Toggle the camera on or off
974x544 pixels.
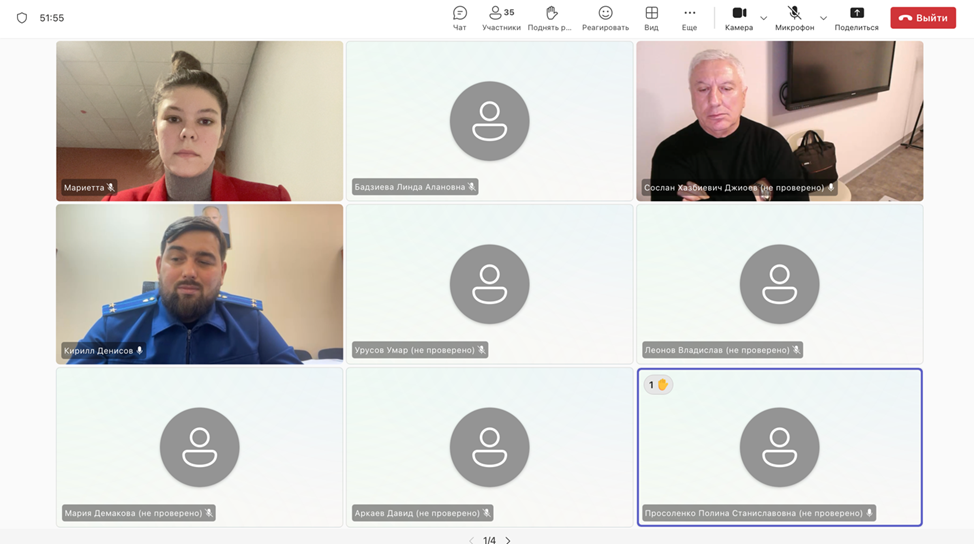(739, 18)
